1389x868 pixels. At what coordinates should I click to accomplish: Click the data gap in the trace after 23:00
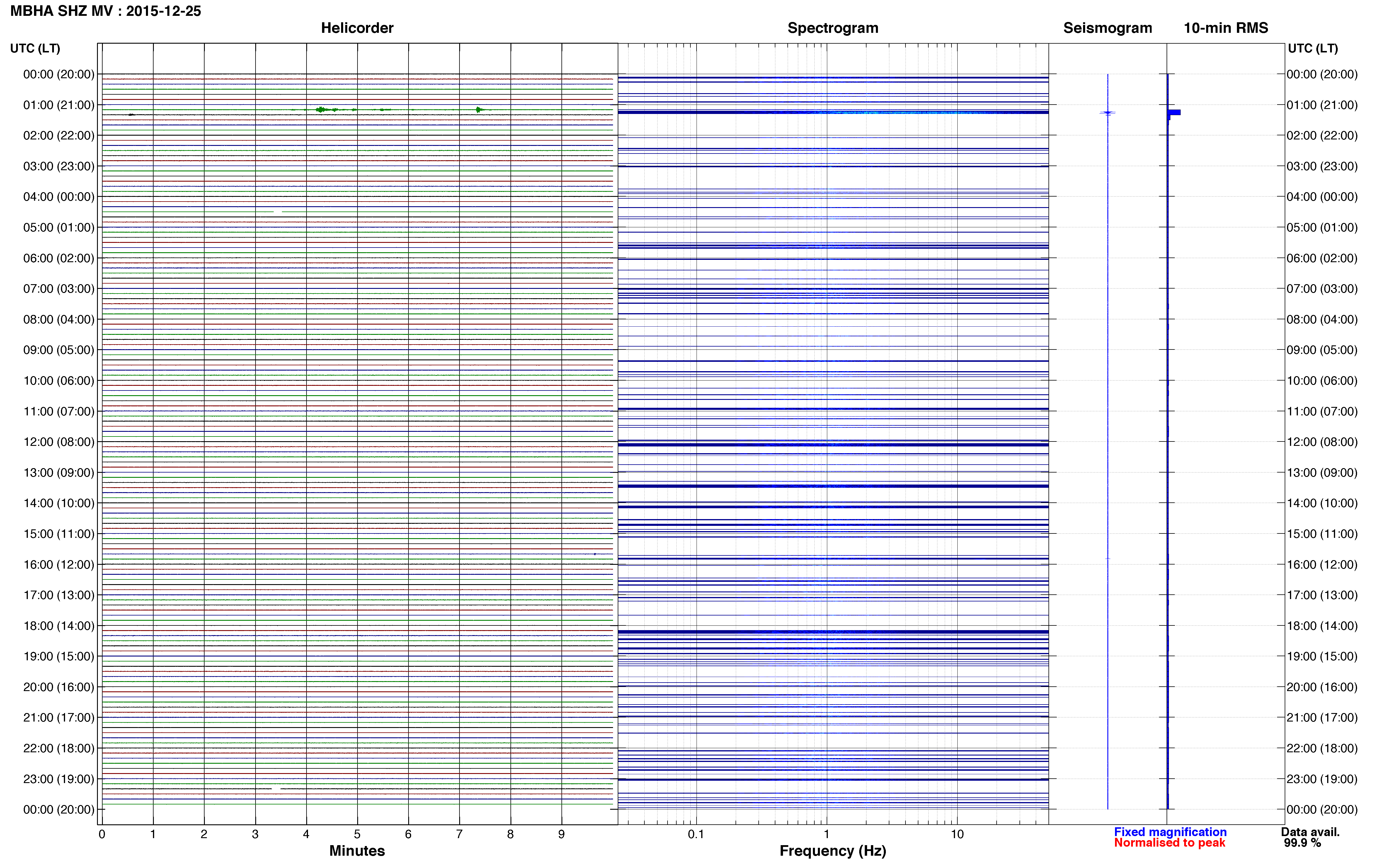click(276, 789)
